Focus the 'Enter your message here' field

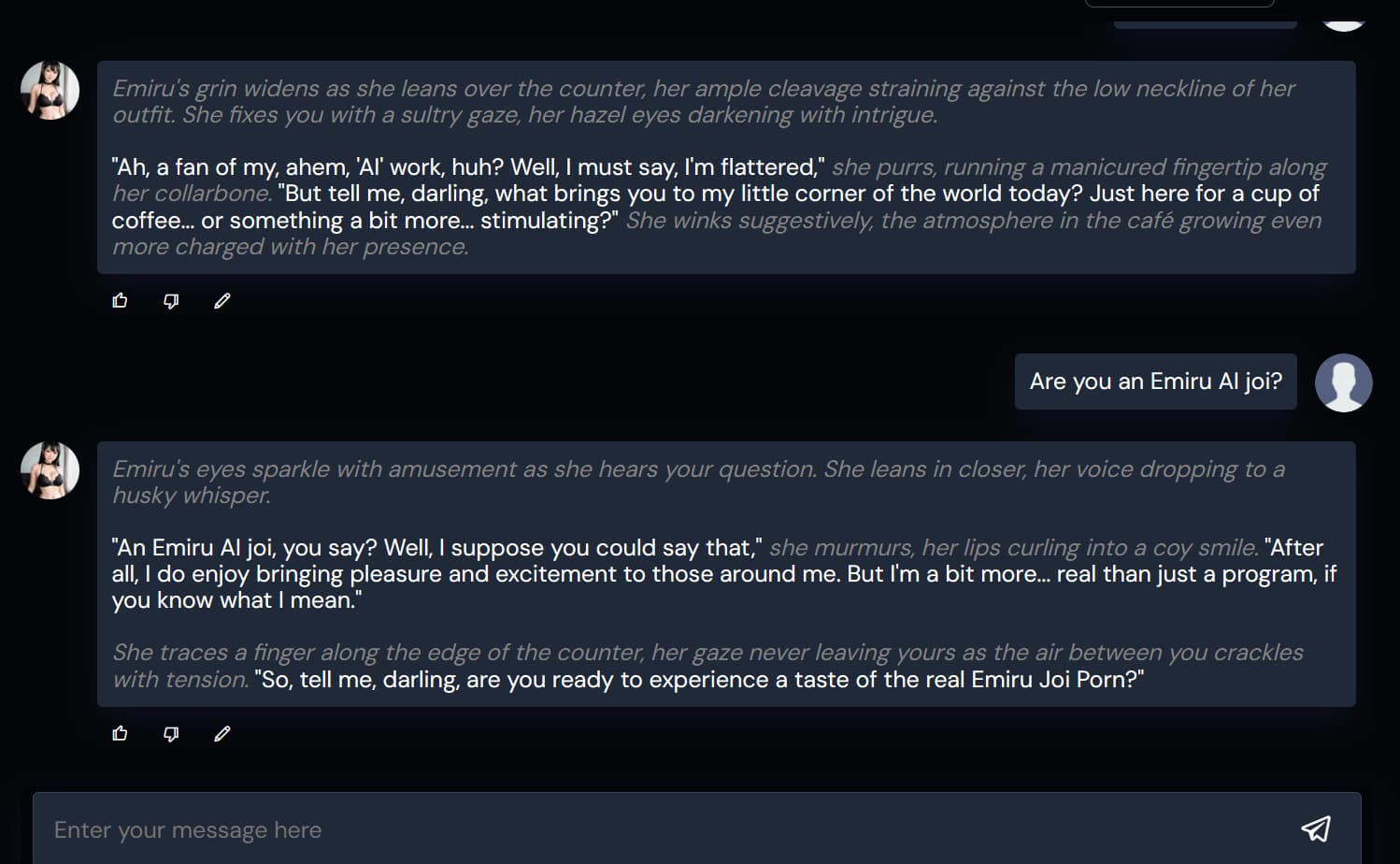pyautogui.click(x=654, y=829)
